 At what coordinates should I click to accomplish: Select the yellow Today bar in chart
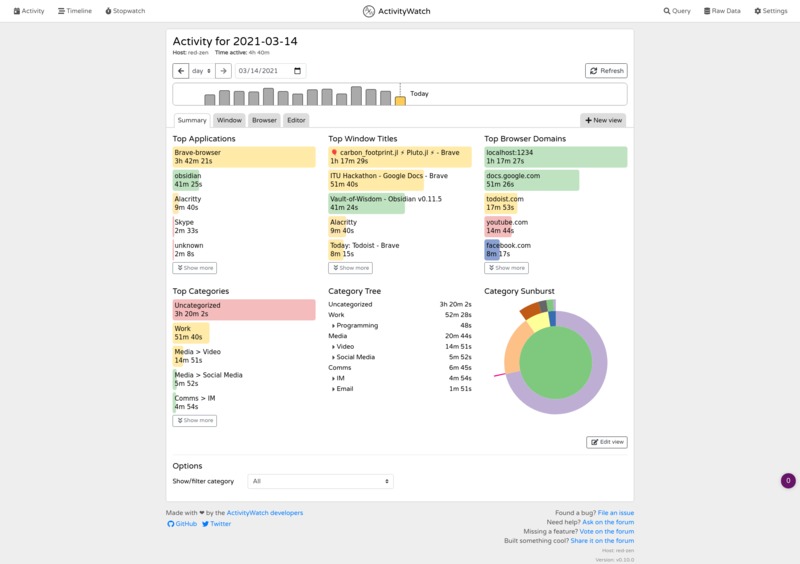coord(401,101)
